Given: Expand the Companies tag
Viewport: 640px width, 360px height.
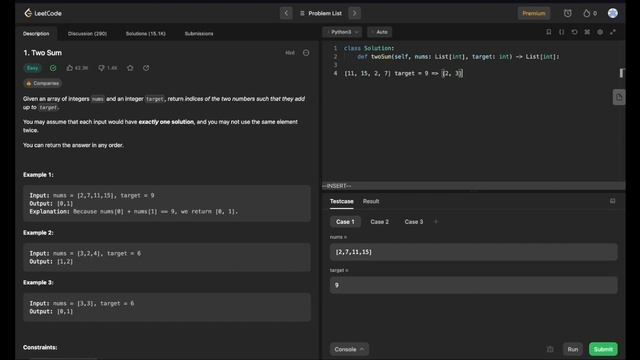Looking at the screenshot, I should pyautogui.click(x=42, y=83).
